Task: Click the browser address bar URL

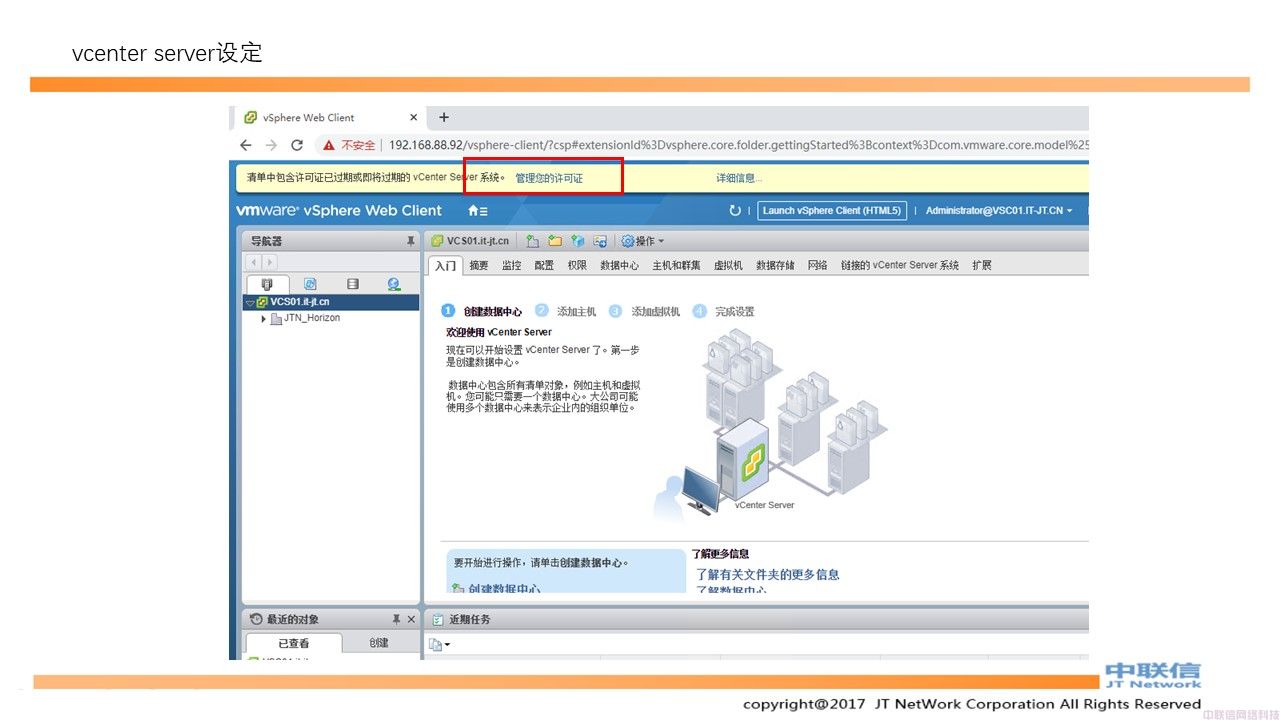Action: point(738,145)
